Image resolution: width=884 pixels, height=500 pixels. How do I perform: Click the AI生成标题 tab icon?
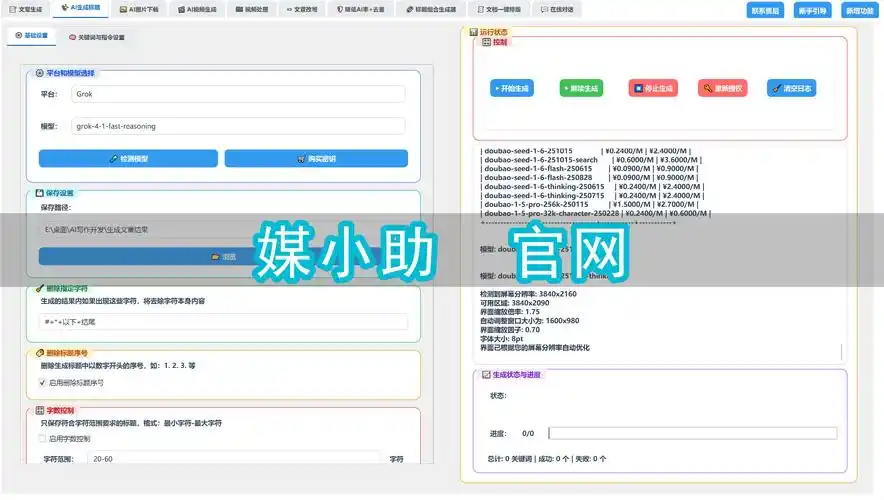click(x=65, y=7)
